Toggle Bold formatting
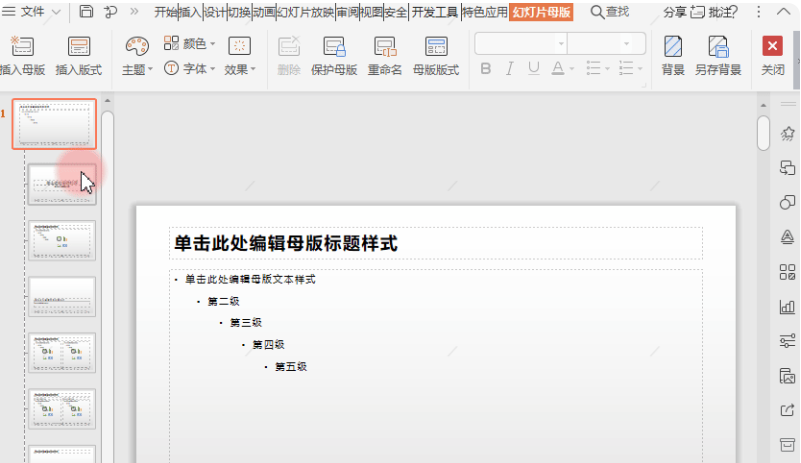Image resolution: width=801 pixels, height=463 pixels. [x=486, y=68]
